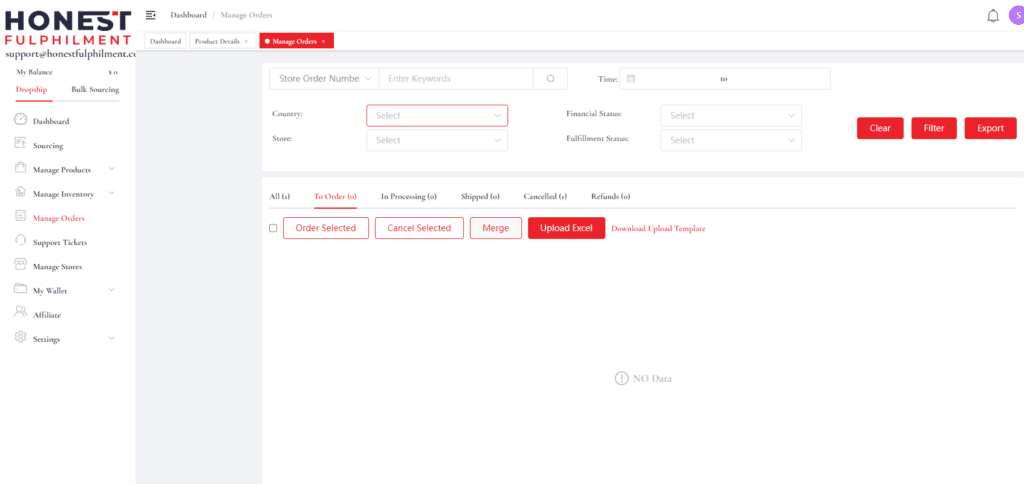The width and height of the screenshot is (1024, 484).
Task: Open the Financial Status dropdown
Action: click(x=730, y=116)
